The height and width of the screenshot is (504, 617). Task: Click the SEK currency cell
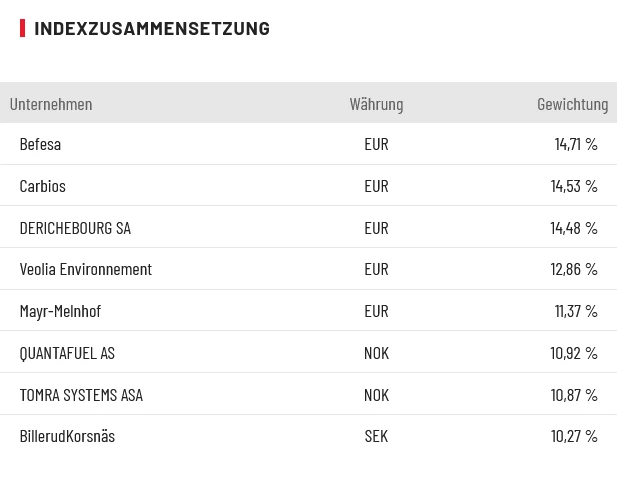(x=376, y=436)
